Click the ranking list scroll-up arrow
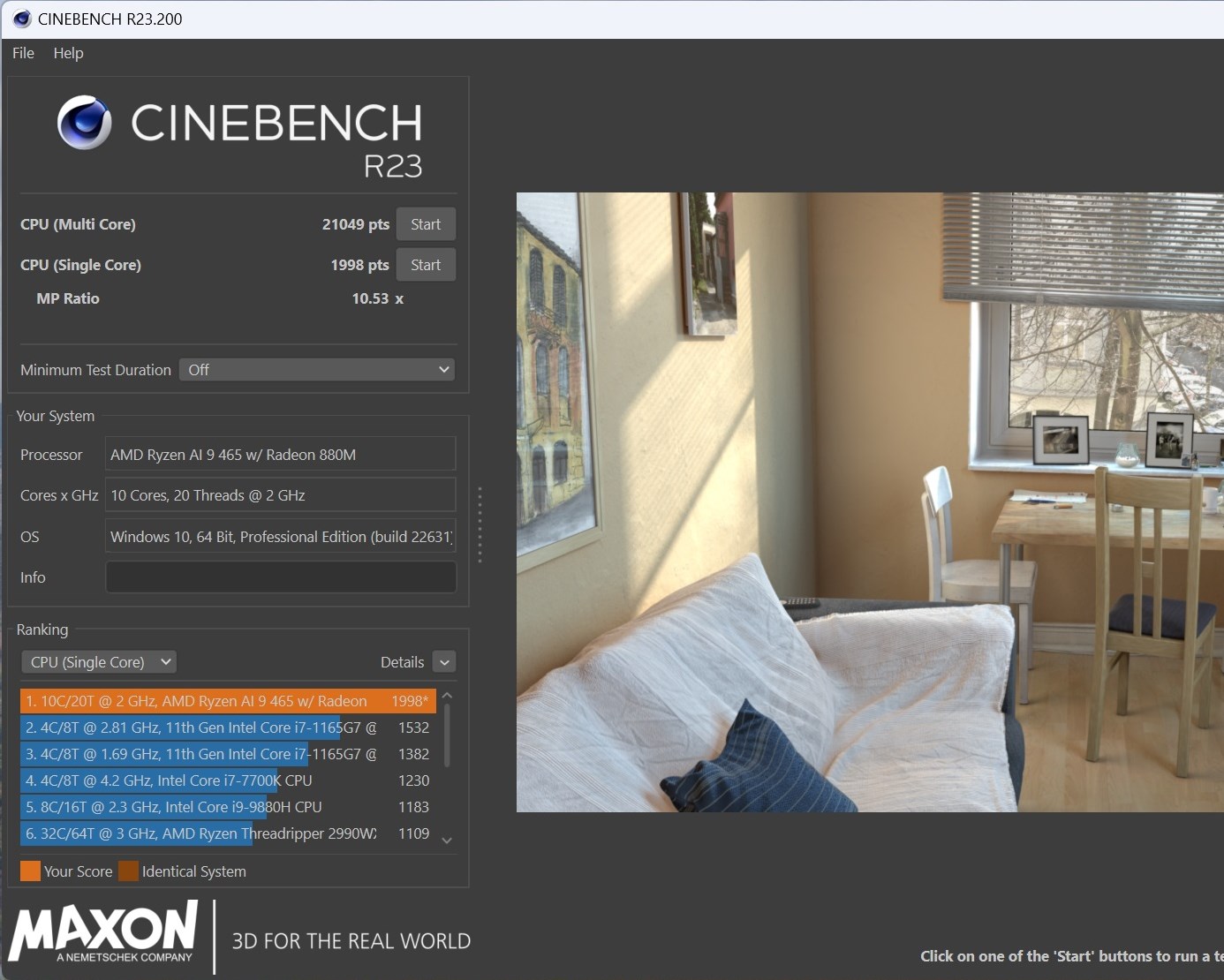The image size is (1224, 980). (x=447, y=697)
